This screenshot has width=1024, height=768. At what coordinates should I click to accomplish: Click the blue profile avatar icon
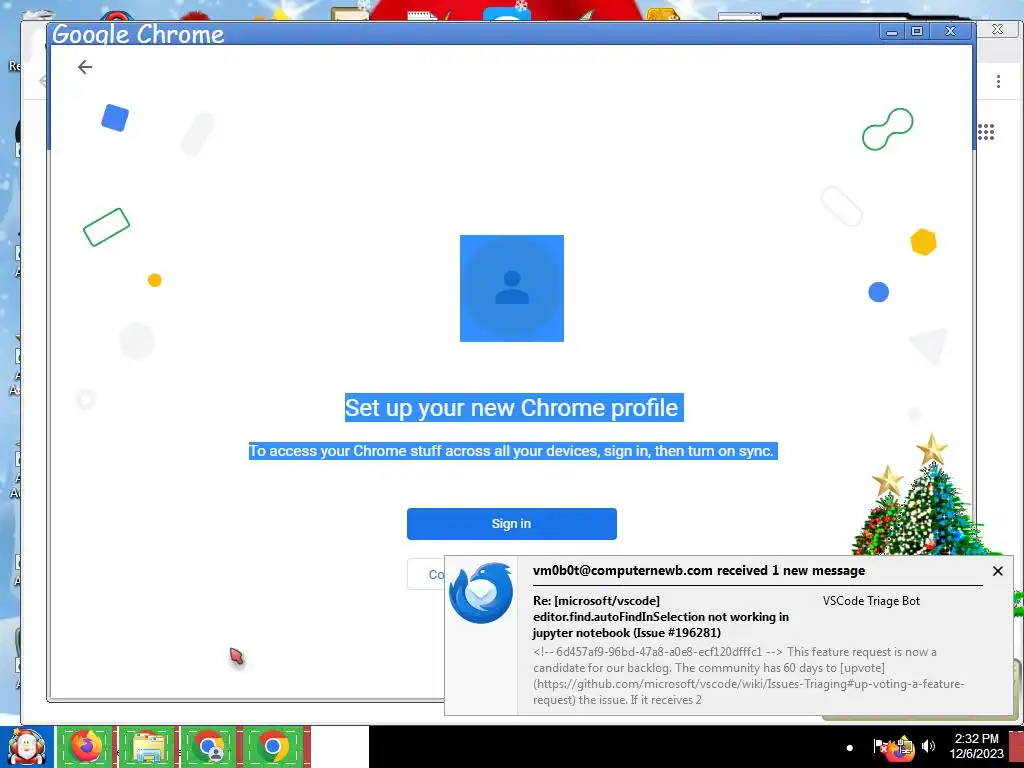click(512, 288)
